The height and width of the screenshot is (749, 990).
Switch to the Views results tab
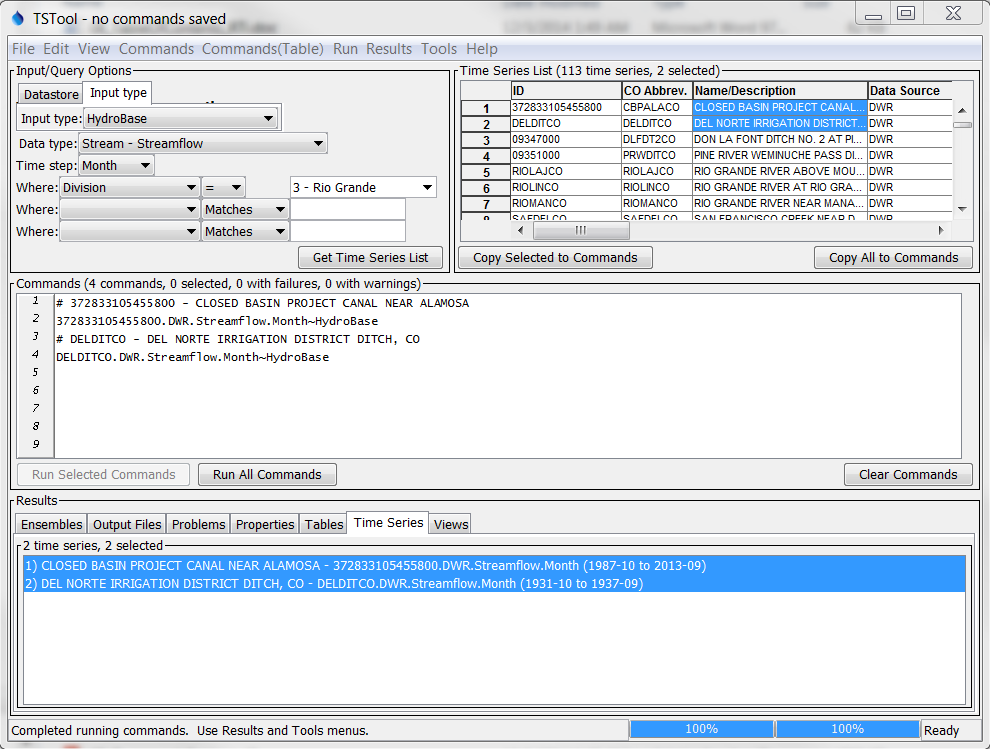tap(449, 523)
